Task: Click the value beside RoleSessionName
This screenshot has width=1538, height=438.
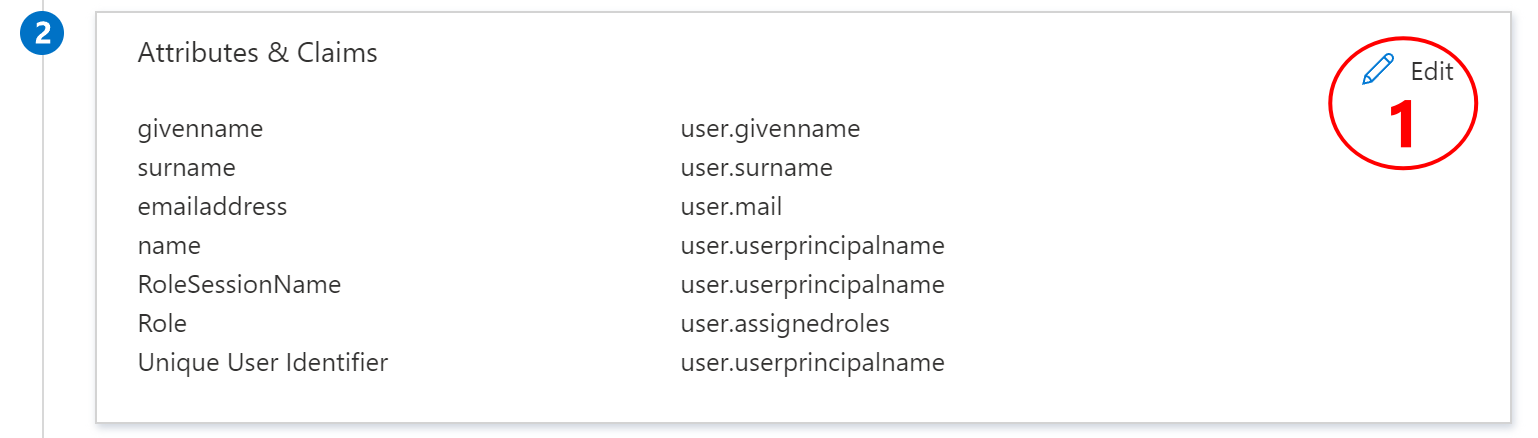Action: tap(812, 285)
